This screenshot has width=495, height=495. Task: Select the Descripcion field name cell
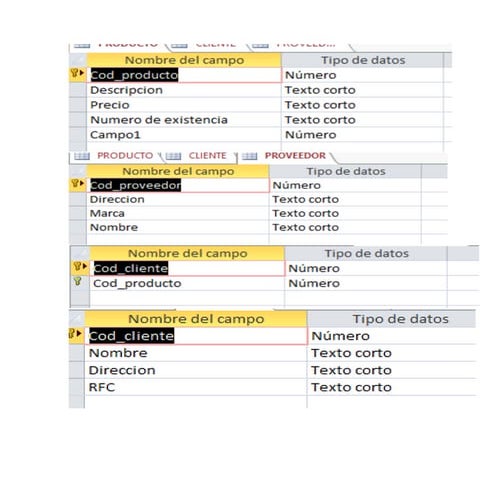[x=184, y=90]
